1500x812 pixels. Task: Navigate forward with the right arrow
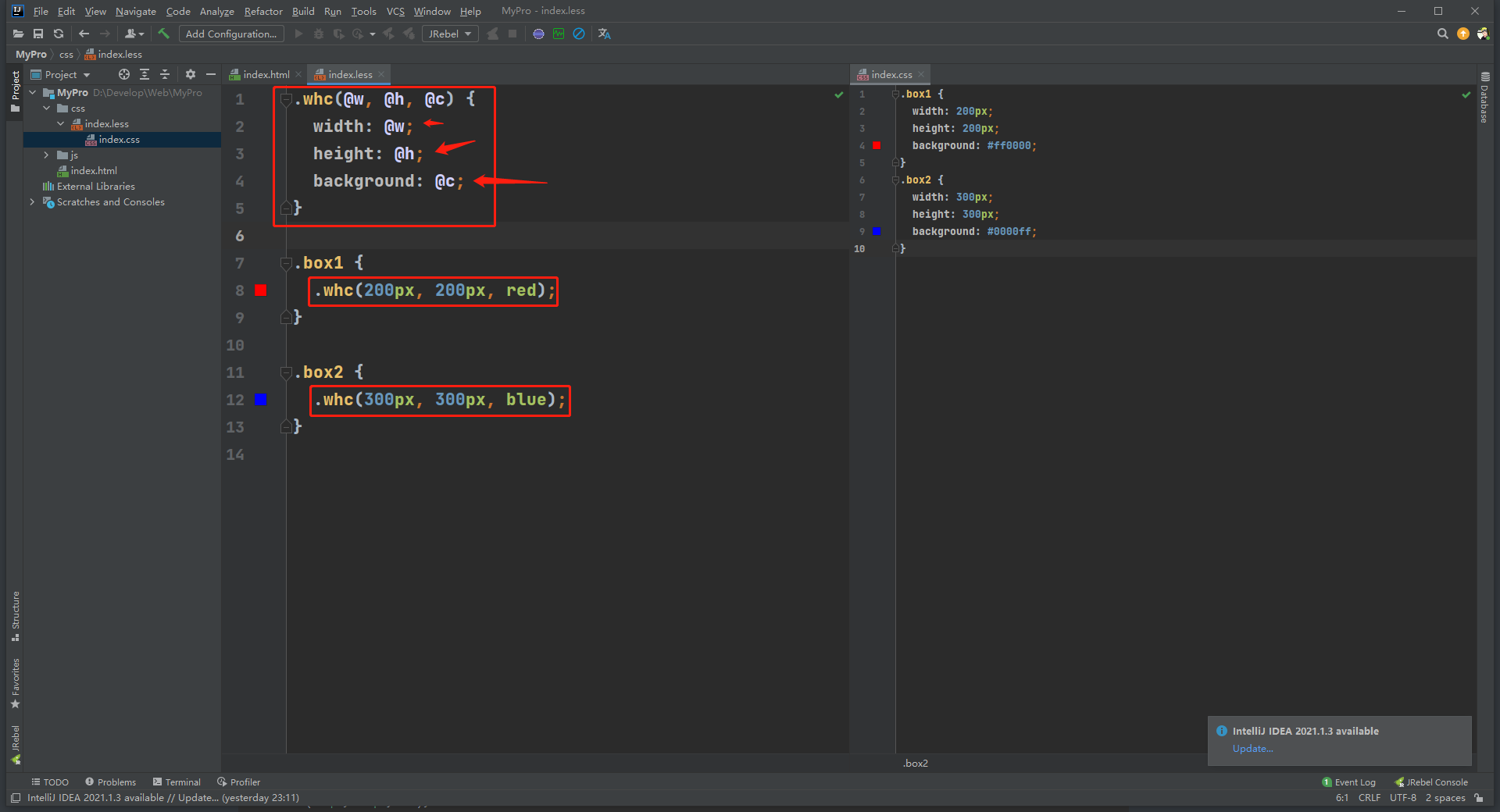[105, 34]
